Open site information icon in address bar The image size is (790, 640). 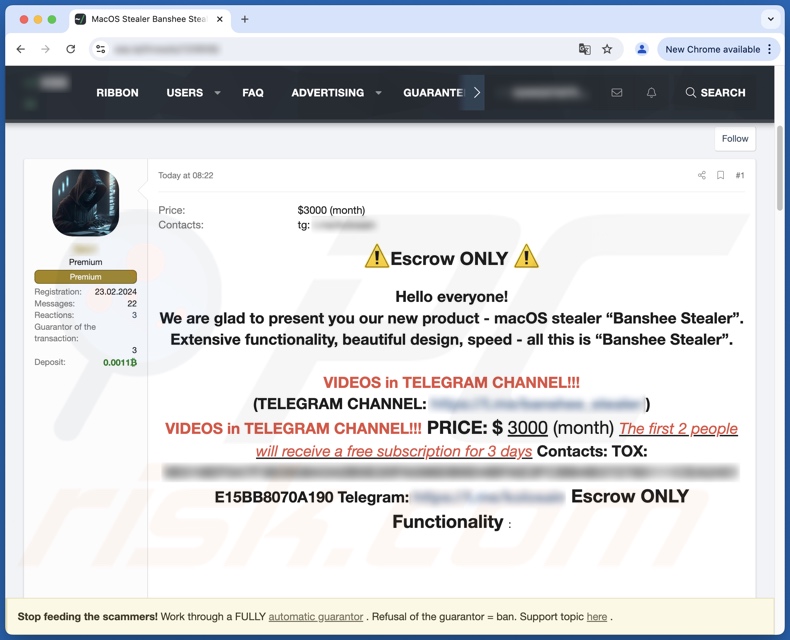(101, 49)
